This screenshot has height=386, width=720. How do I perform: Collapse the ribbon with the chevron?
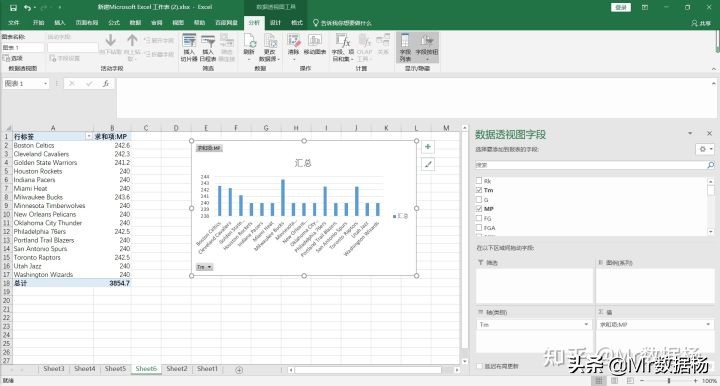(714, 69)
